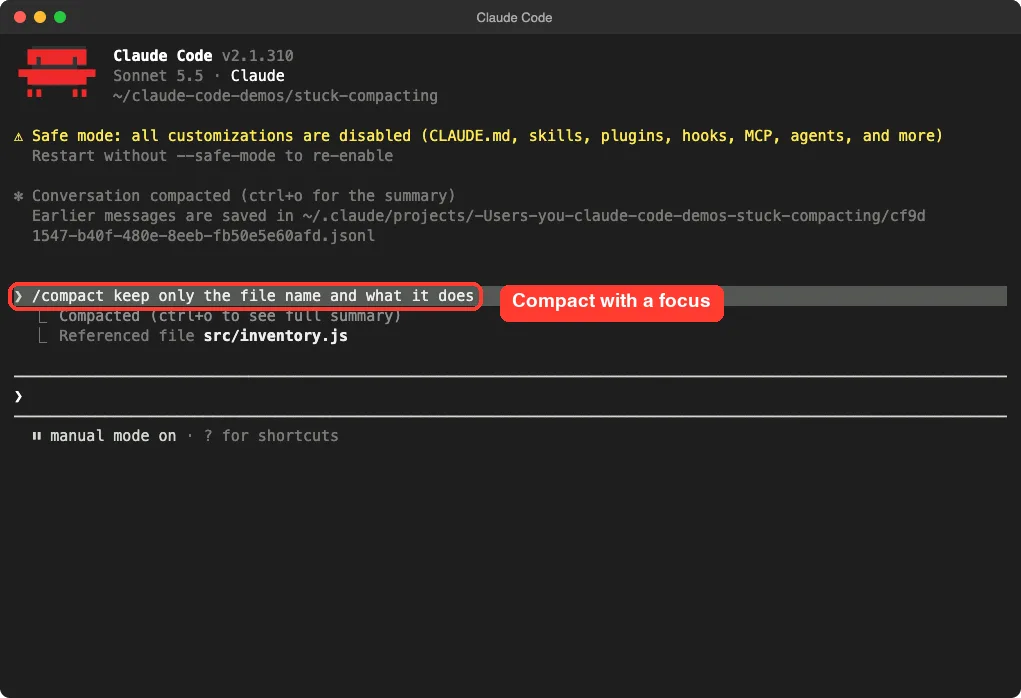Select the /compact command line text
This screenshot has height=698, width=1021.
tap(253, 296)
